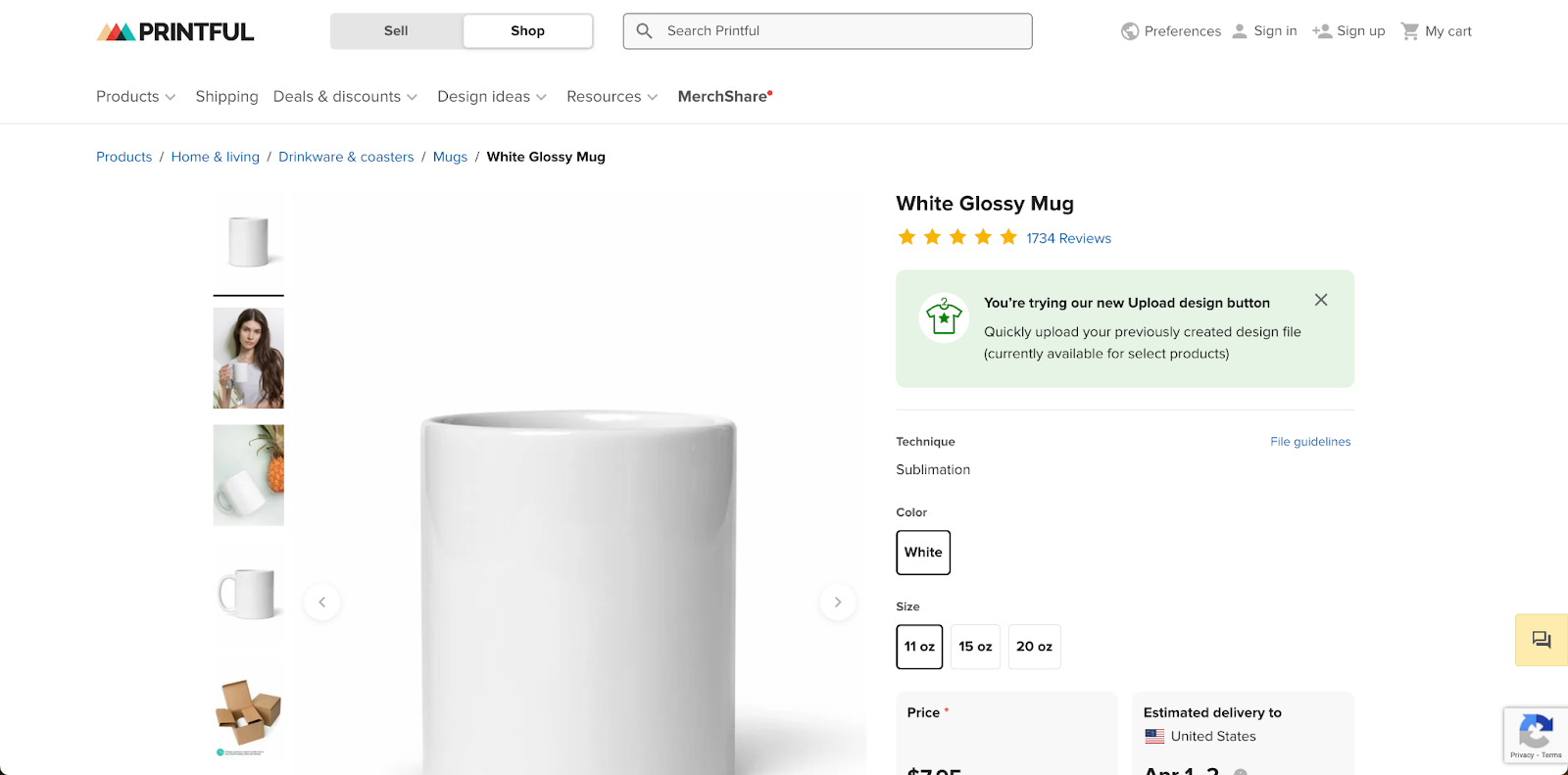This screenshot has width=1568, height=775.
Task: Click the Printful logo
Action: pyautogui.click(x=174, y=30)
